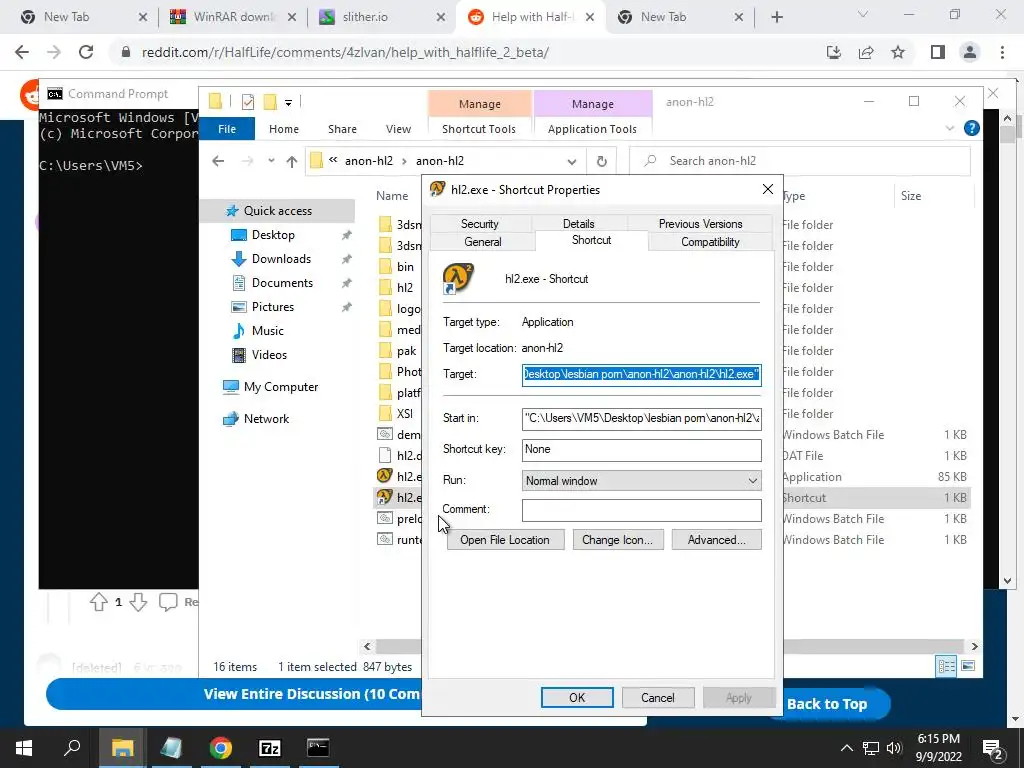Image resolution: width=1024 pixels, height=768 pixels.
Task: Open Explorer Share ribbon tab
Action: [342, 129]
